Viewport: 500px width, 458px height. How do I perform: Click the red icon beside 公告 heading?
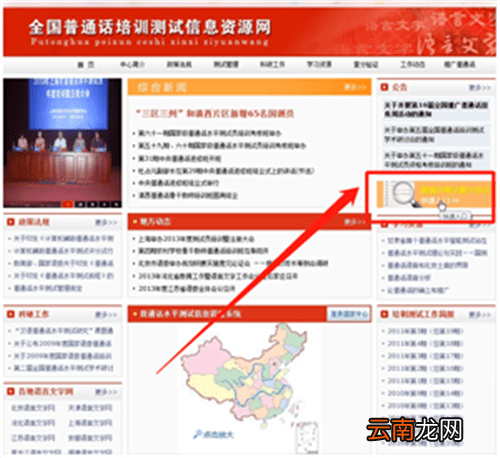coord(384,87)
